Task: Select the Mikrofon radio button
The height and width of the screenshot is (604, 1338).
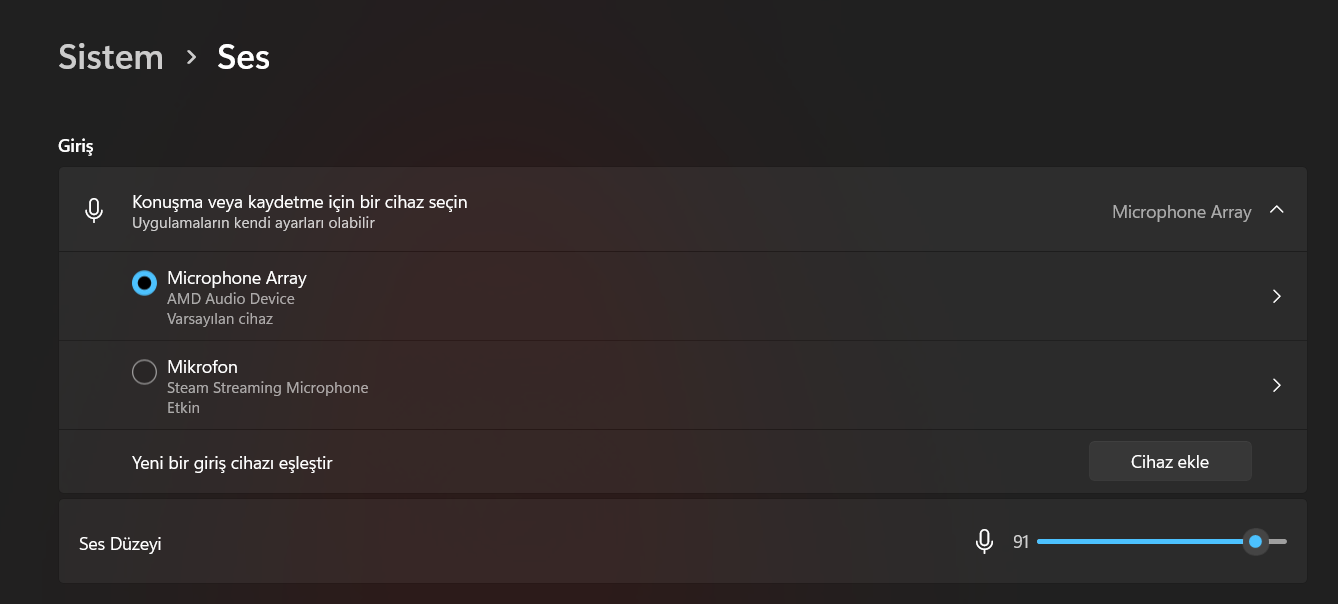Action: (144, 372)
